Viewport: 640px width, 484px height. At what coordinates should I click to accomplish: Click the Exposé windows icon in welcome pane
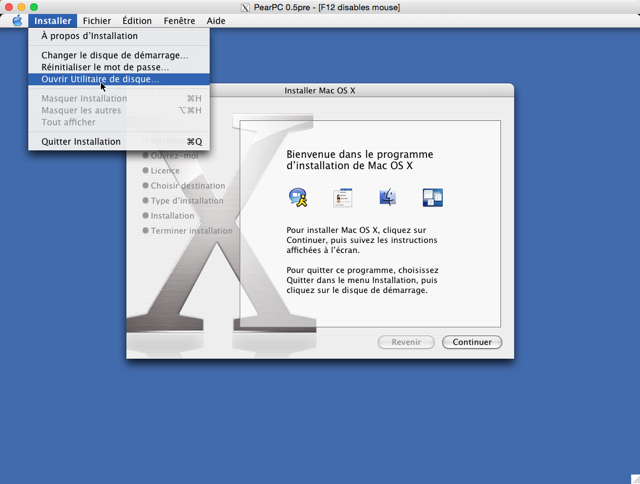pyautogui.click(x=433, y=198)
